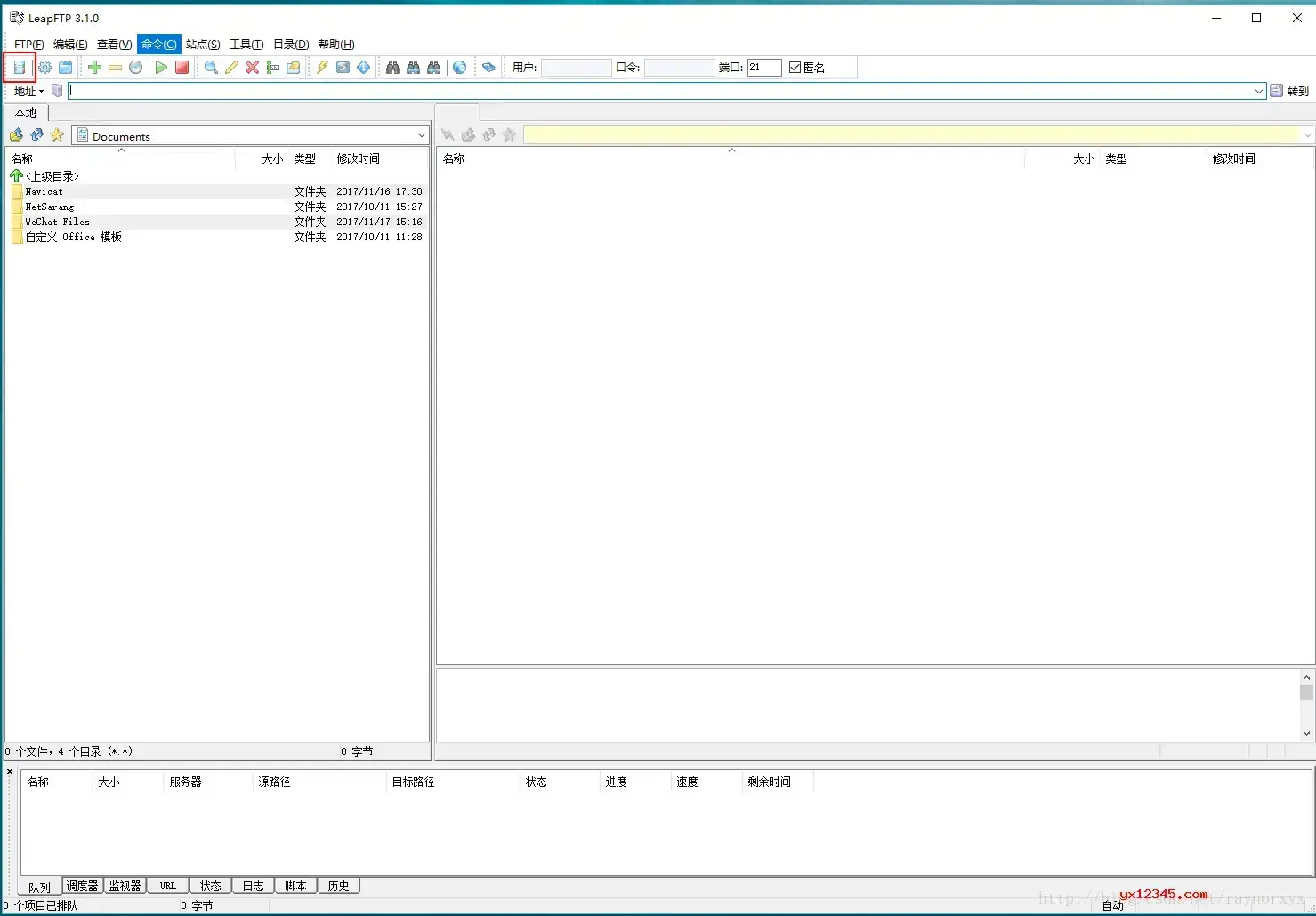
Task: Click the log pane scrollbar down arrow
Action: [1306, 734]
